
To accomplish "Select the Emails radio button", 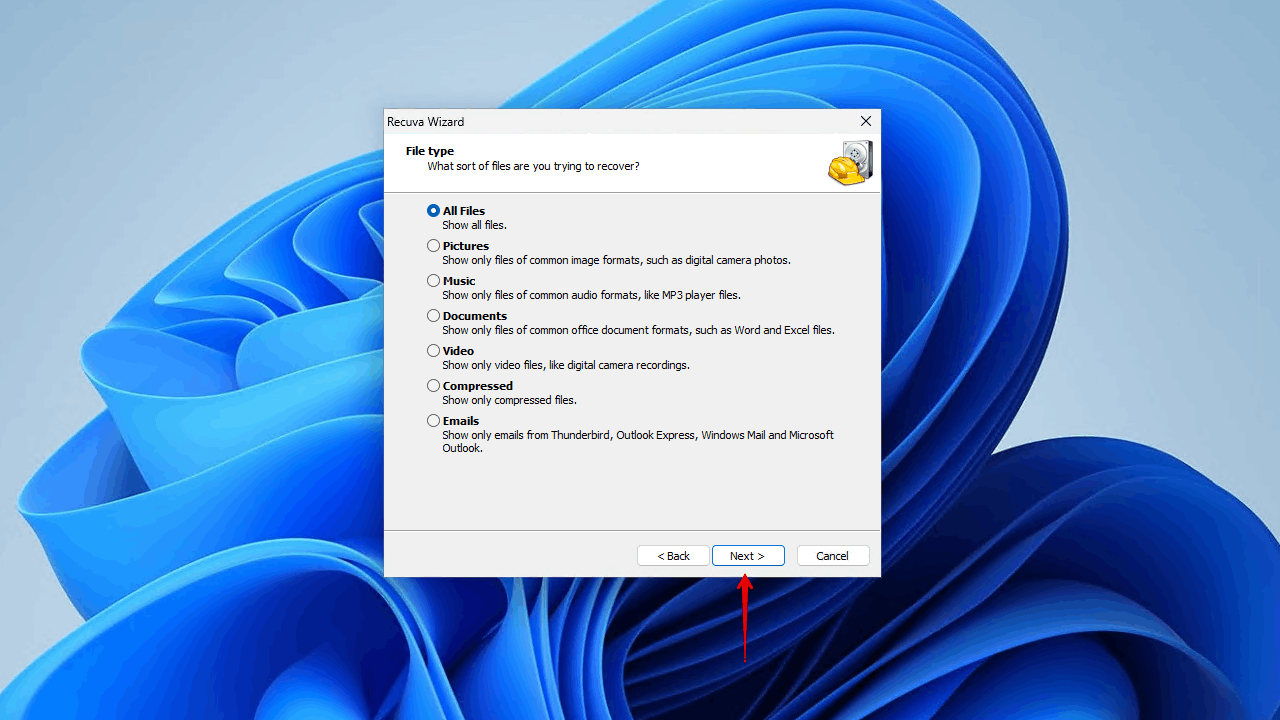I will [433, 421].
